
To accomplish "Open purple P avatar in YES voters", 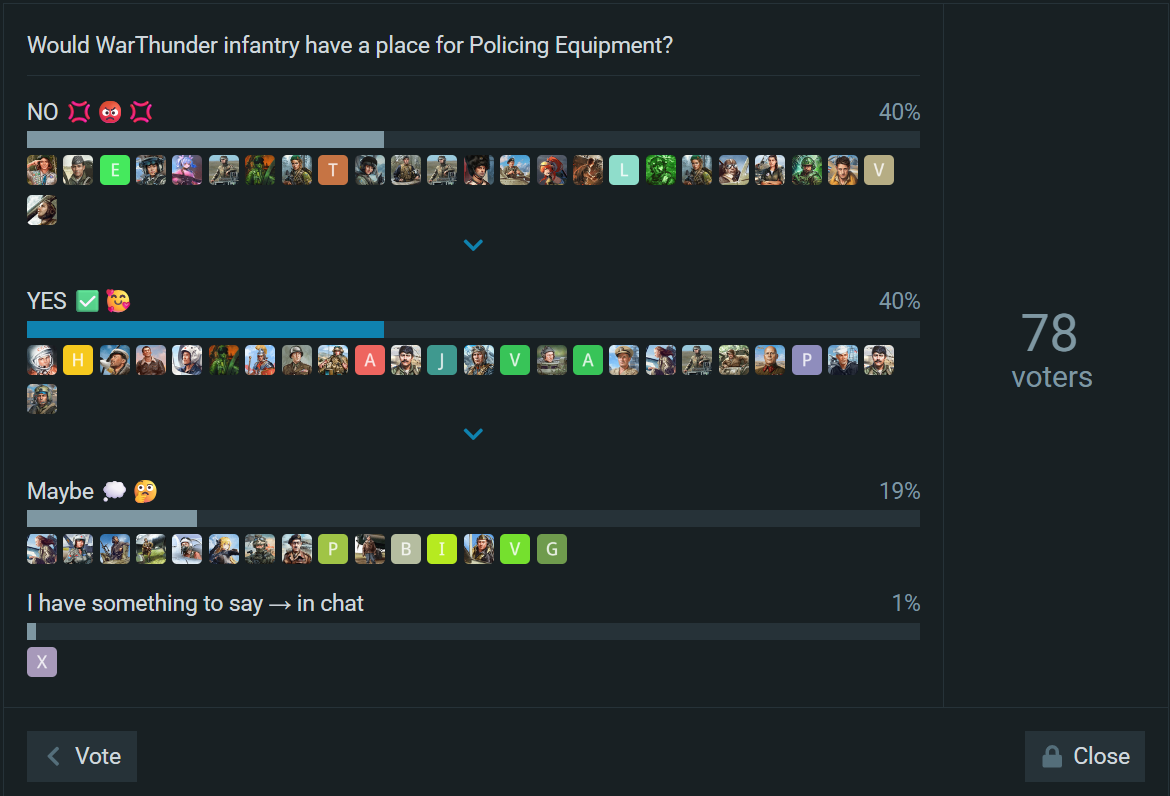I will pos(807,360).
